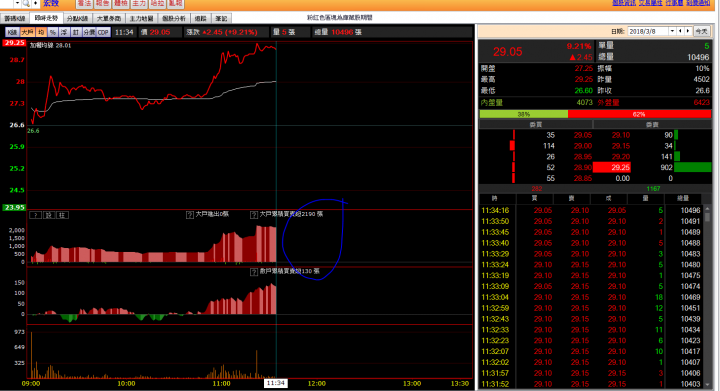Toggle the K線 chart option button
Viewport: 720px width, 391px height.
pyautogui.click(x=12, y=32)
